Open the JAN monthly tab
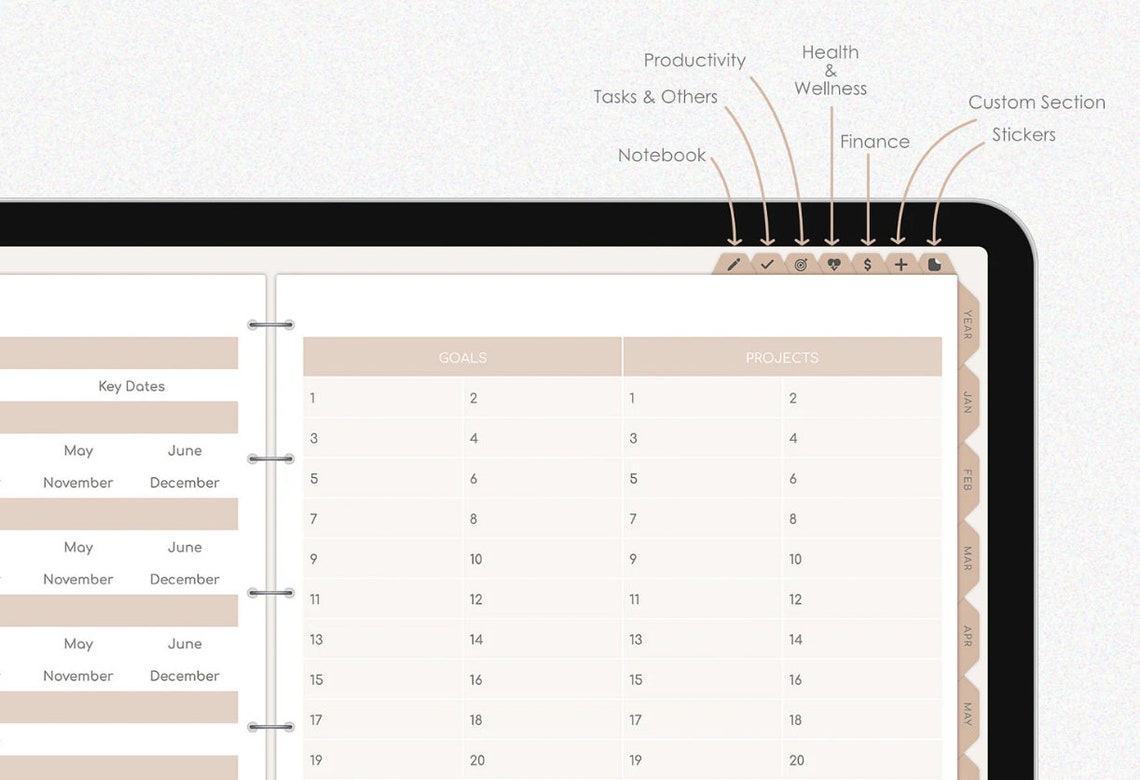The height and width of the screenshot is (780, 1140). click(966, 400)
